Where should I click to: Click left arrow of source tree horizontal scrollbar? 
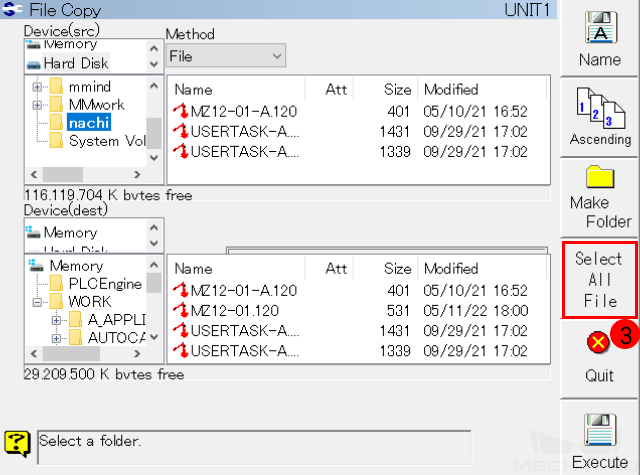point(34,174)
